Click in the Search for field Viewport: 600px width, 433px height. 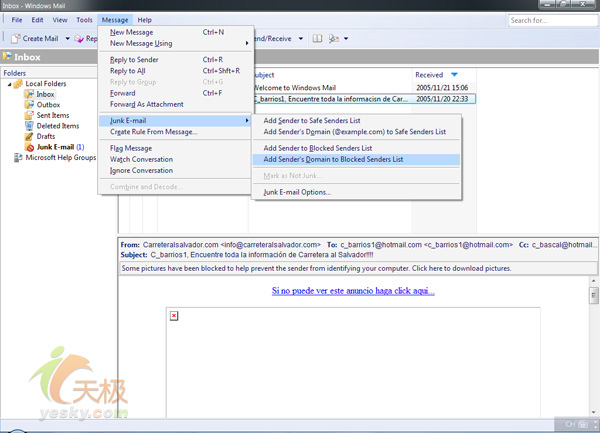tap(553, 20)
